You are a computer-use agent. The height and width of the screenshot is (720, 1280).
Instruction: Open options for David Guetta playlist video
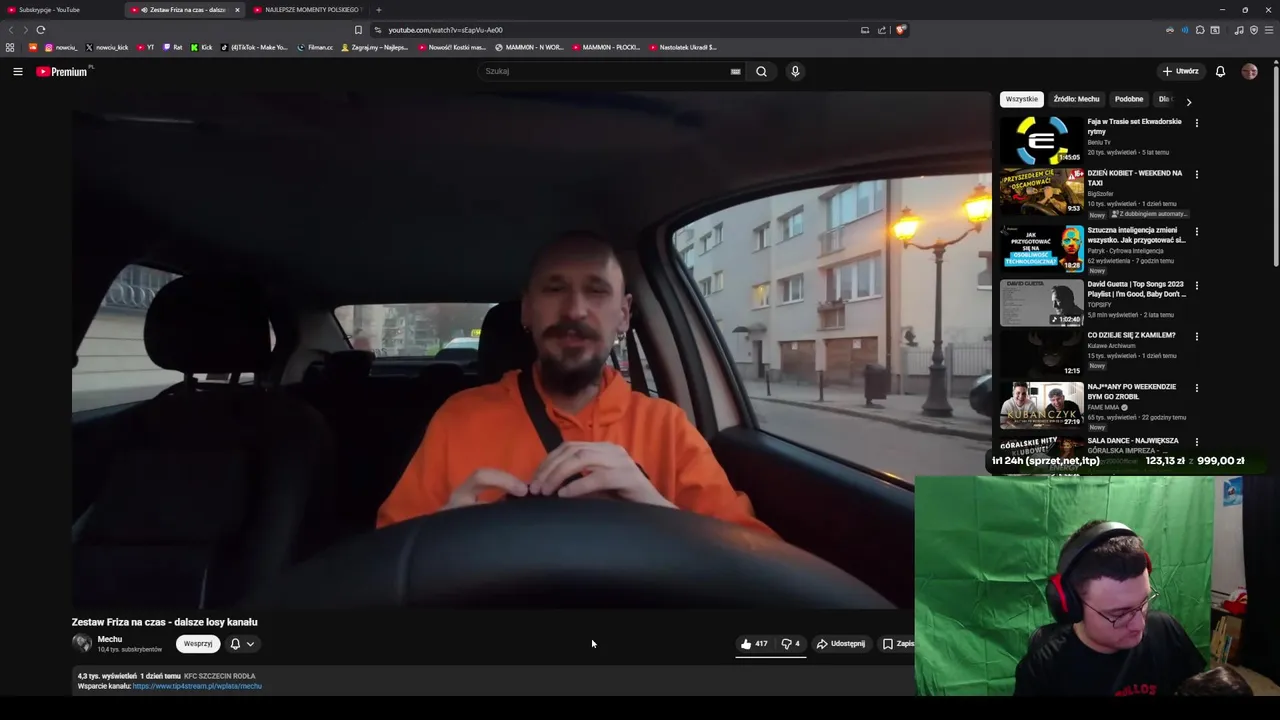1197,285
